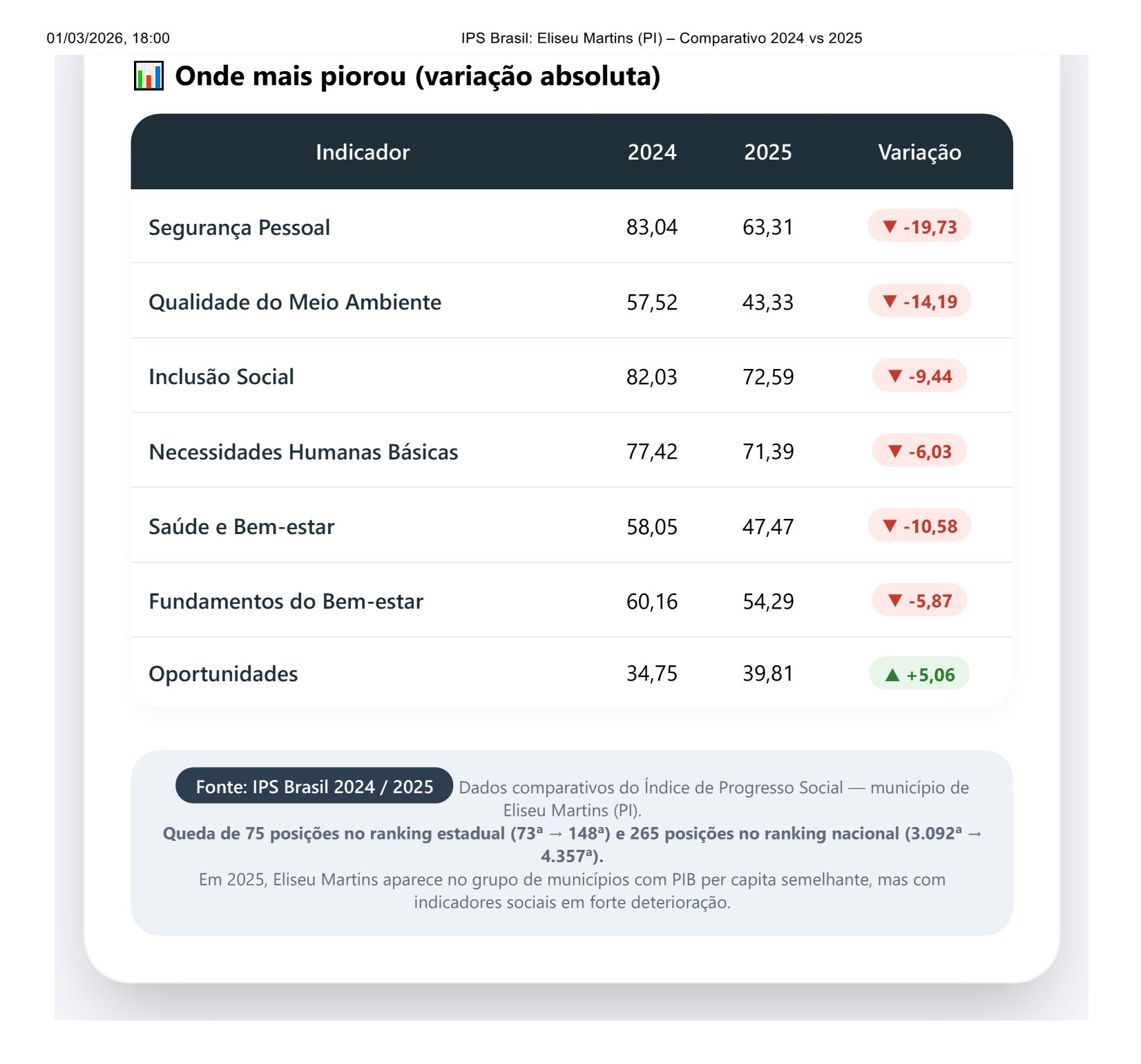
Task: Click the red down arrow for Saúde e Bem-estar
Action: (x=890, y=526)
